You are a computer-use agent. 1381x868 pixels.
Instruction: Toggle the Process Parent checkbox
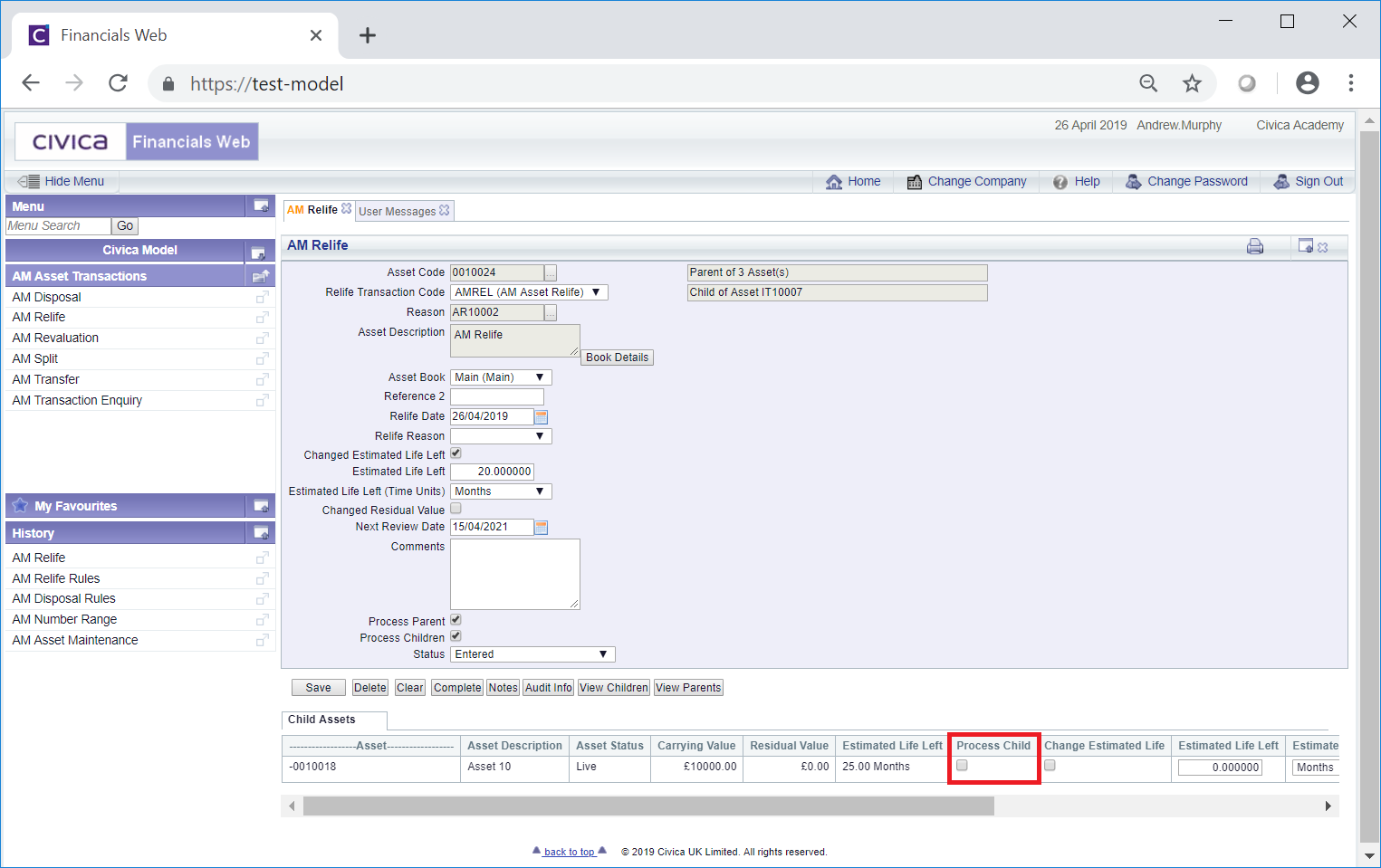[456, 620]
